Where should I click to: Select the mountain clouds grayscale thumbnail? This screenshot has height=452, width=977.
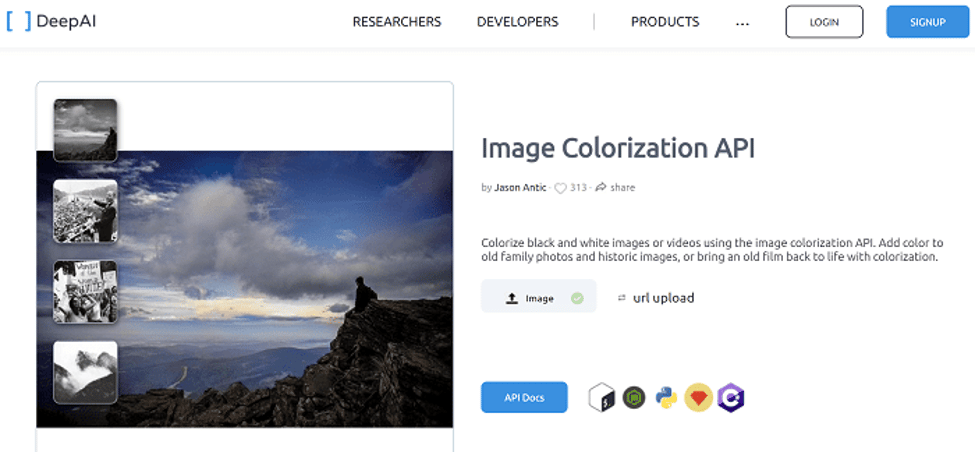point(85,130)
